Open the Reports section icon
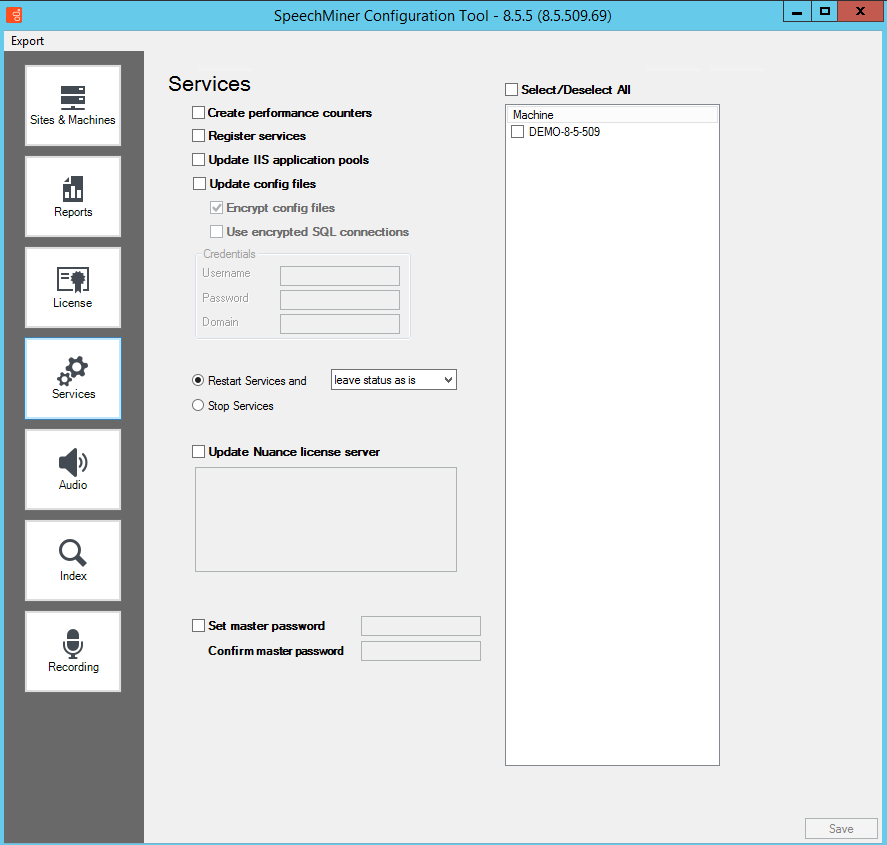Image resolution: width=887 pixels, height=845 pixels. click(73, 197)
